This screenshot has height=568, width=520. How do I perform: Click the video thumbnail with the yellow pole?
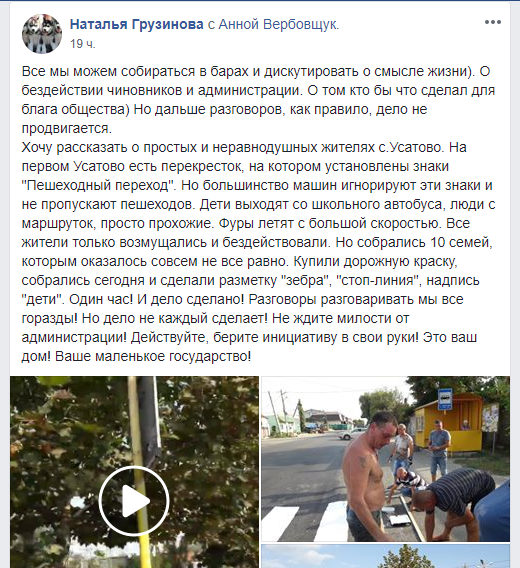134,472
